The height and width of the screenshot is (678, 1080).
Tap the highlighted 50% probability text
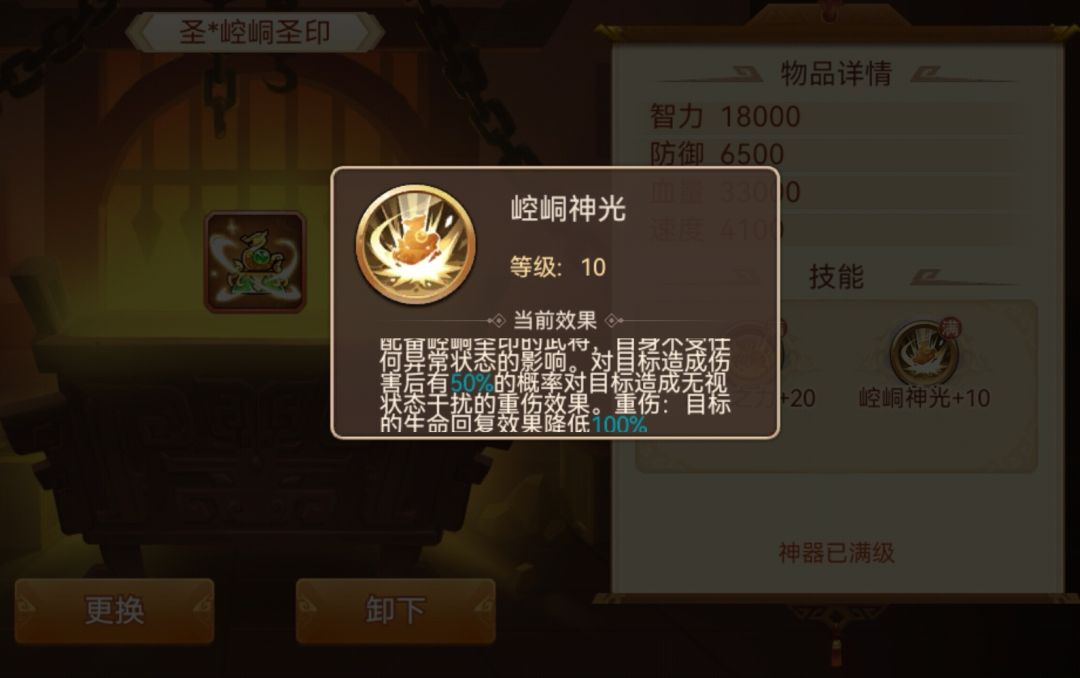pyautogui.click(x=472, y=382)
